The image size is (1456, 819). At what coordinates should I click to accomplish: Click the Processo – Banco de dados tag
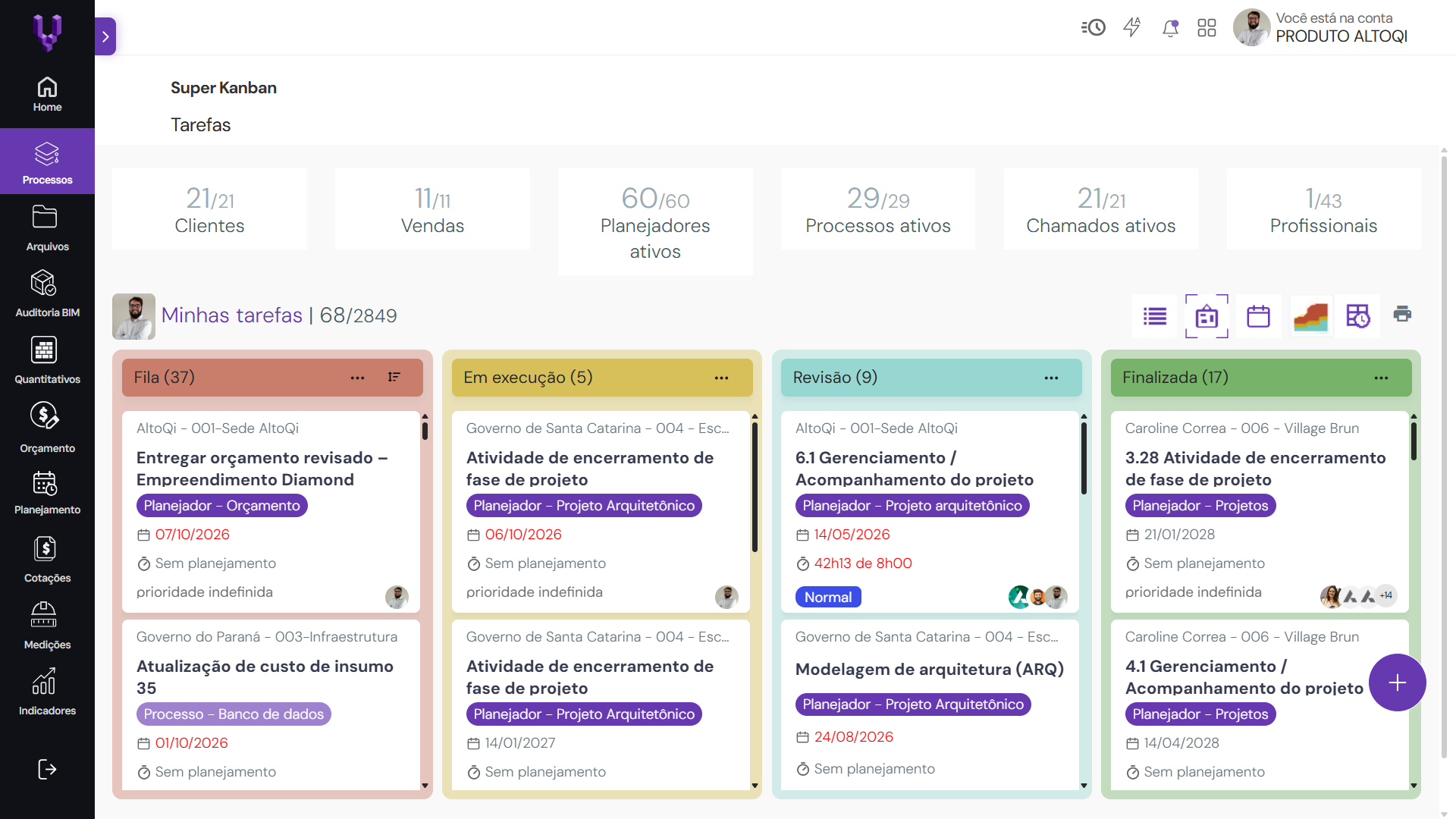[234, 714]
